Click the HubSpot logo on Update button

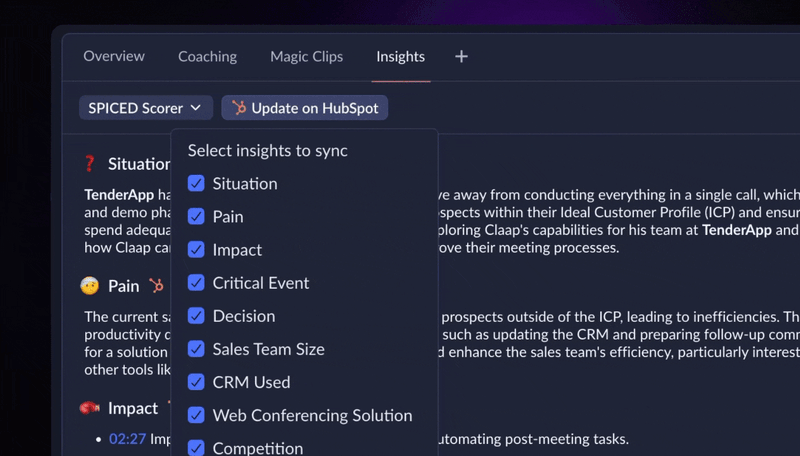(239, 108)
